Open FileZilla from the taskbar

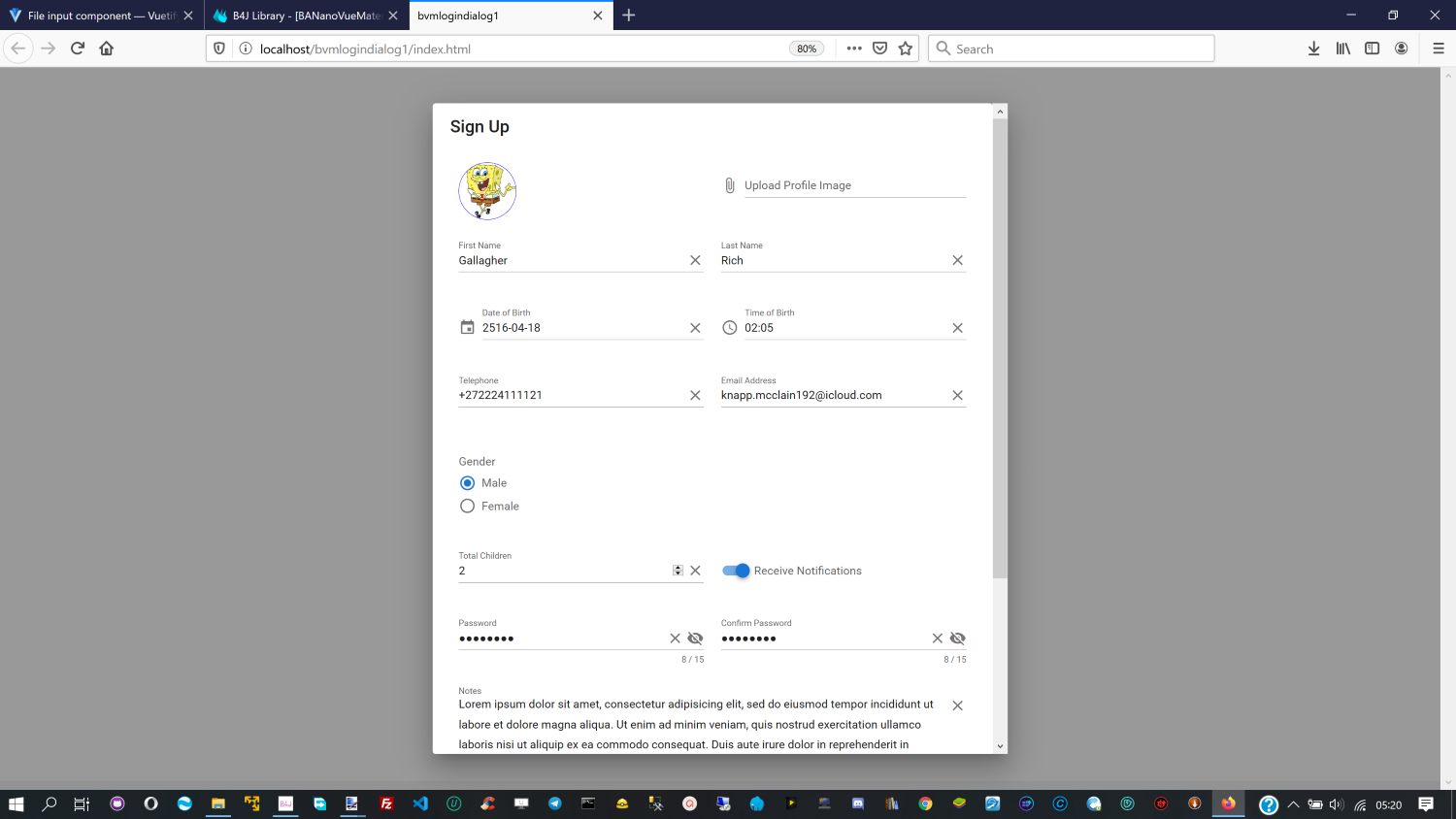pyautogui.click(x=386, y=804)
